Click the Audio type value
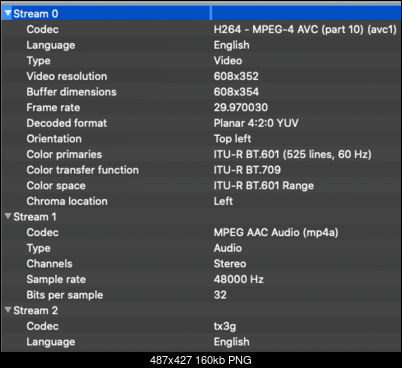 point(228,248)
